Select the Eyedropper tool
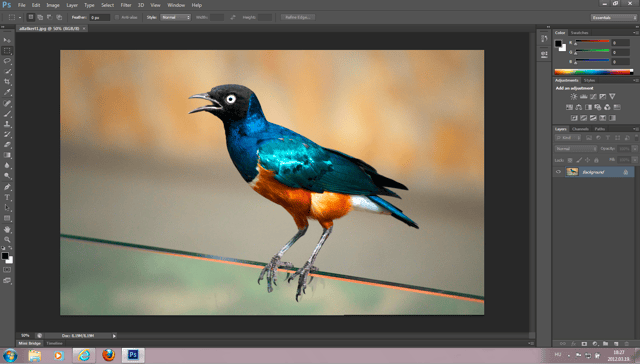This screenshot has height=364, width=640. pos(7,92)
